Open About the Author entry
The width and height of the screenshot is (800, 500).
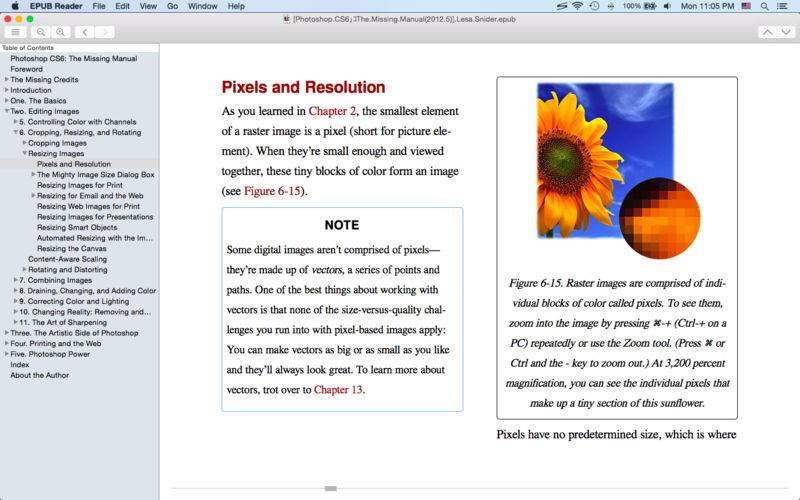click(x=39, y=375)
